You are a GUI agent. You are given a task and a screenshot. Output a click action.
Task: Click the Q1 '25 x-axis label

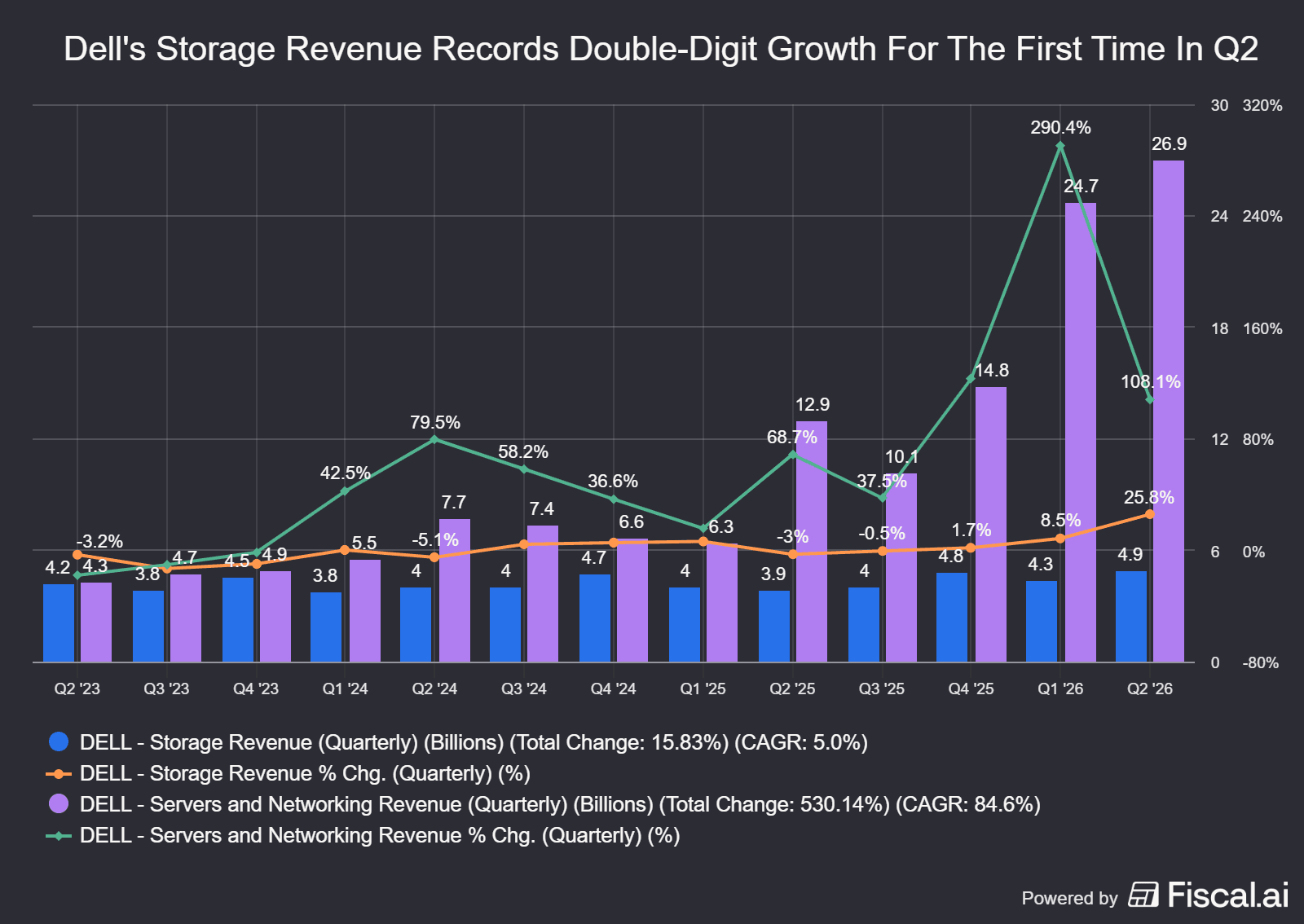703,689
